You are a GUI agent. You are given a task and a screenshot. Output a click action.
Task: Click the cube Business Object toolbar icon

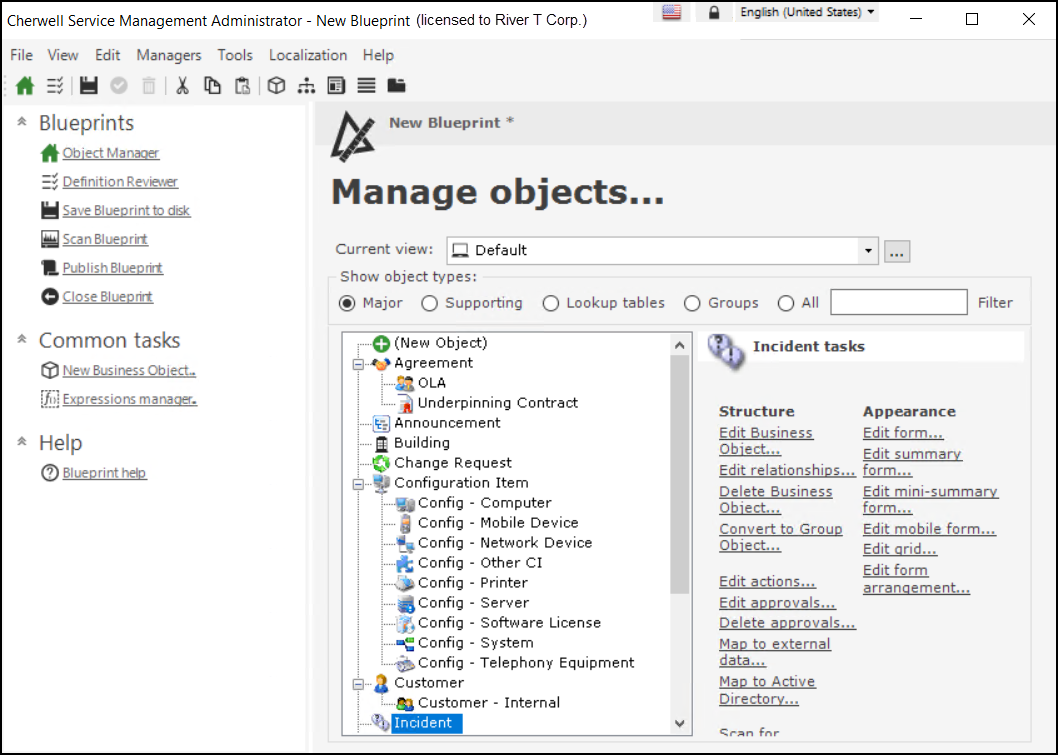[x=276, y=86]
